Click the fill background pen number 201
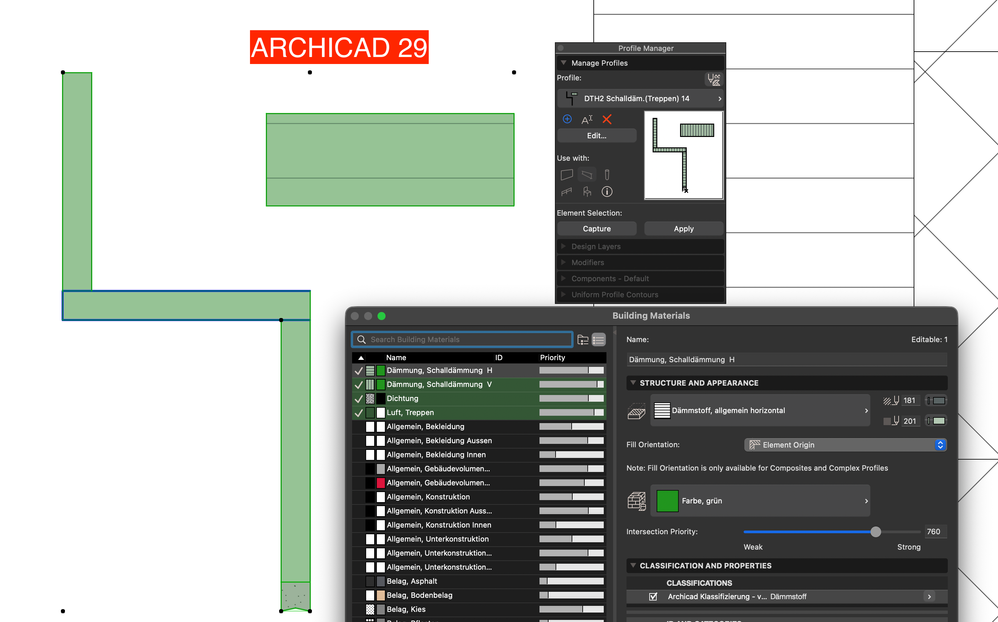The image size is (998, 622). click(x=910, y=421)
